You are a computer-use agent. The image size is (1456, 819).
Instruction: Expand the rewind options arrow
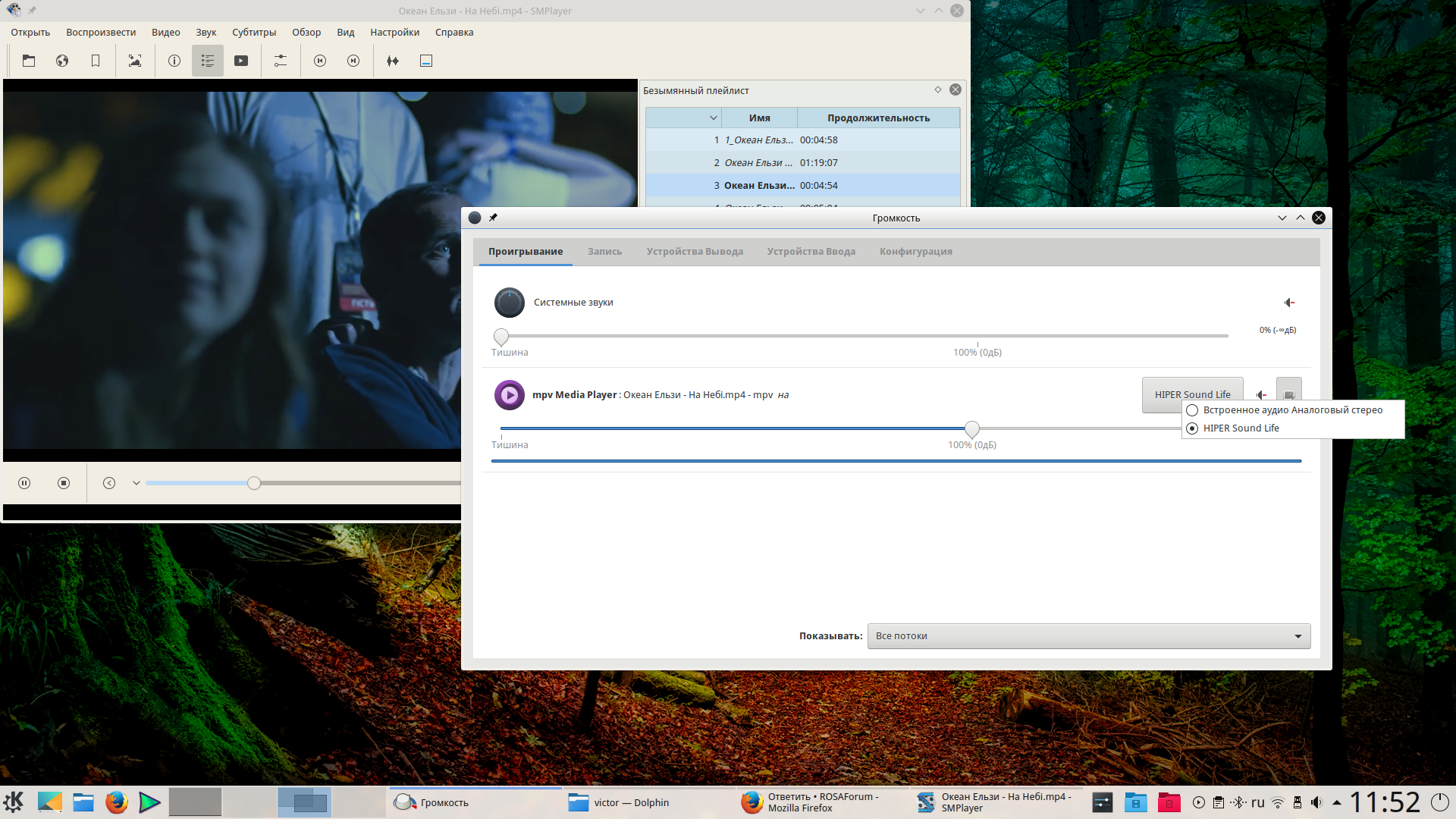point(136,483)
